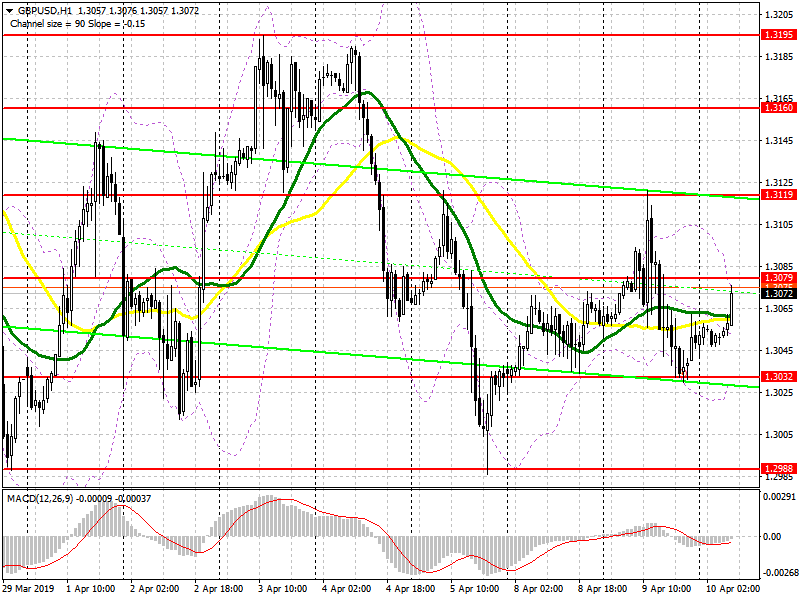Click the '4 Apr 02:00' time label
Screen dimensions: 800x600
tap(346, 589)
